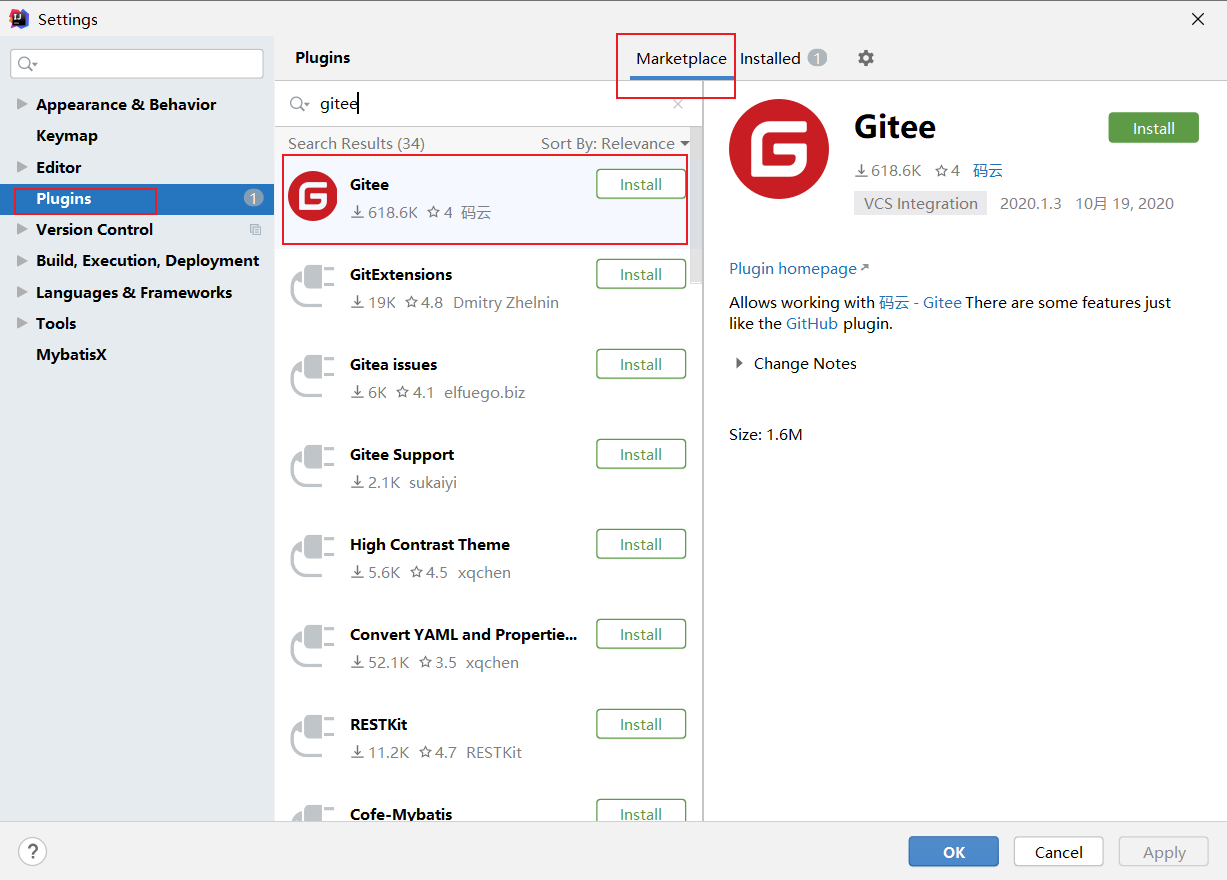
Task: Click the large Gitee logo in details pane
Action: pos(779,149)
